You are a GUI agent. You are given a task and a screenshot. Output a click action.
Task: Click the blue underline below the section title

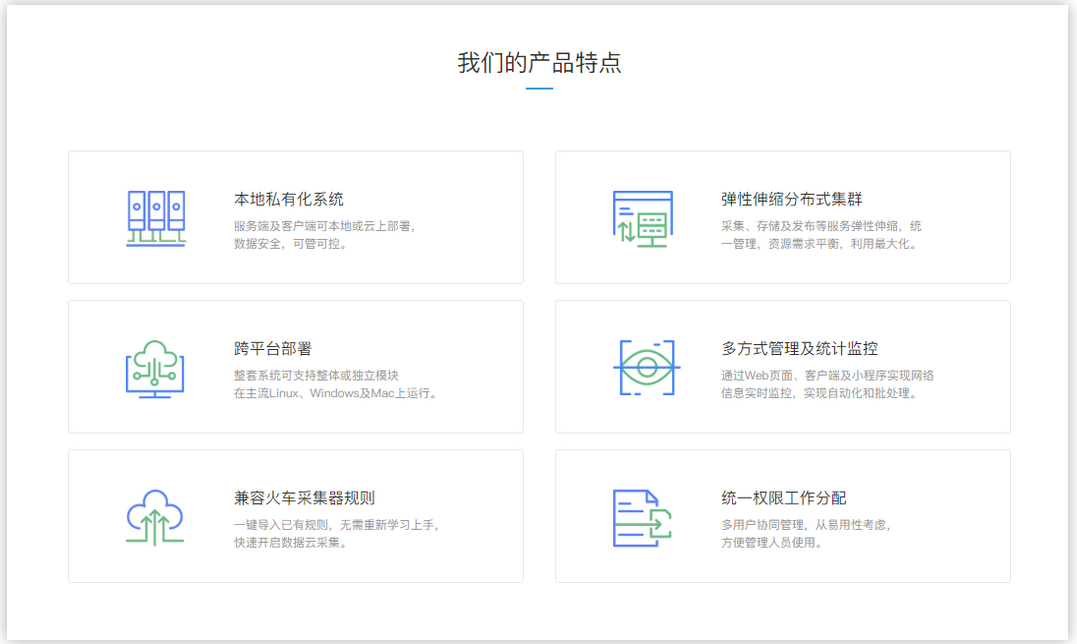tap(538, 89)
